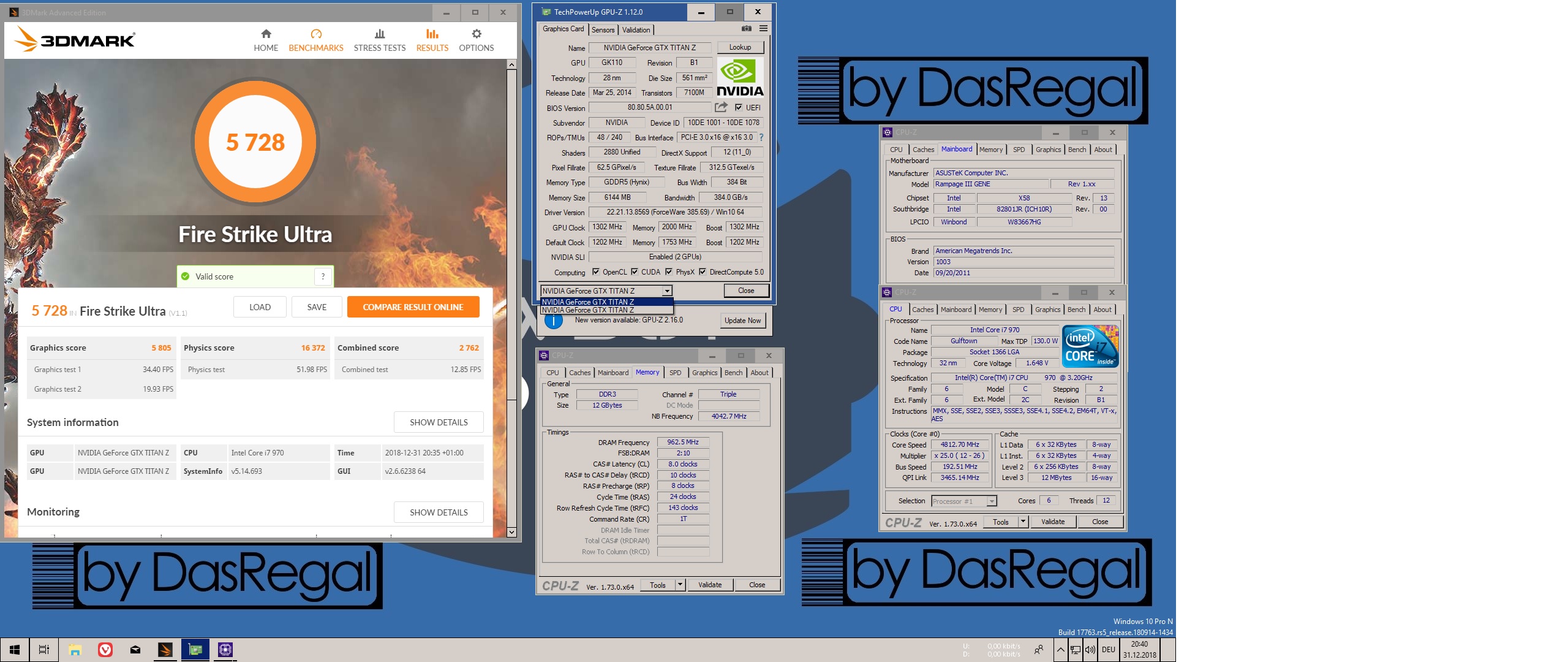Viewport: 1568px width, 662px height.
Task: Click DEU input language indicator
Action: pos(1109,650)
